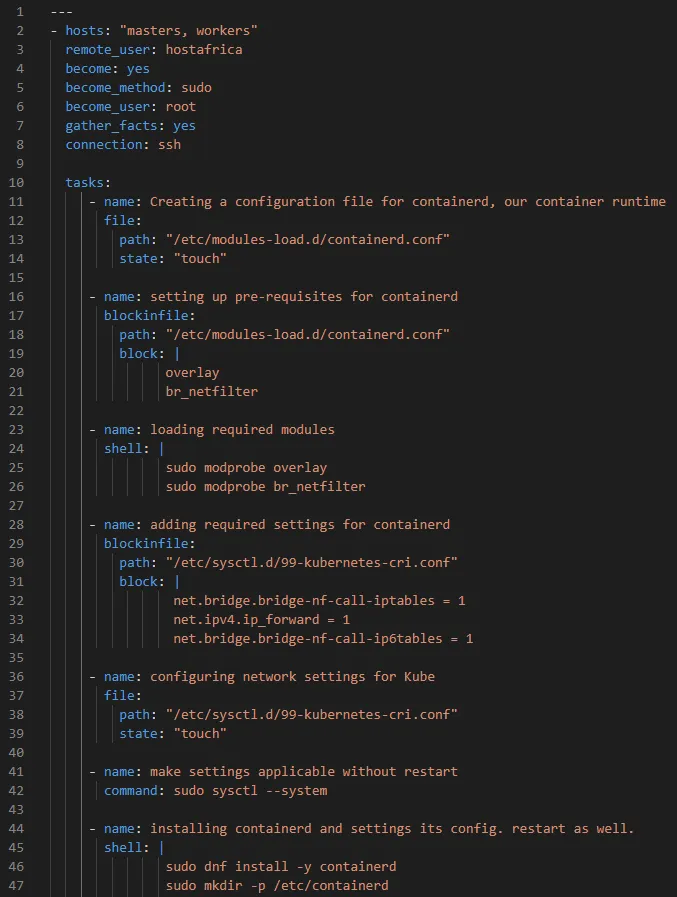Click the containerd.conf path on line 13
Viewport: 677px width, 897px height.
click(308, 239)
